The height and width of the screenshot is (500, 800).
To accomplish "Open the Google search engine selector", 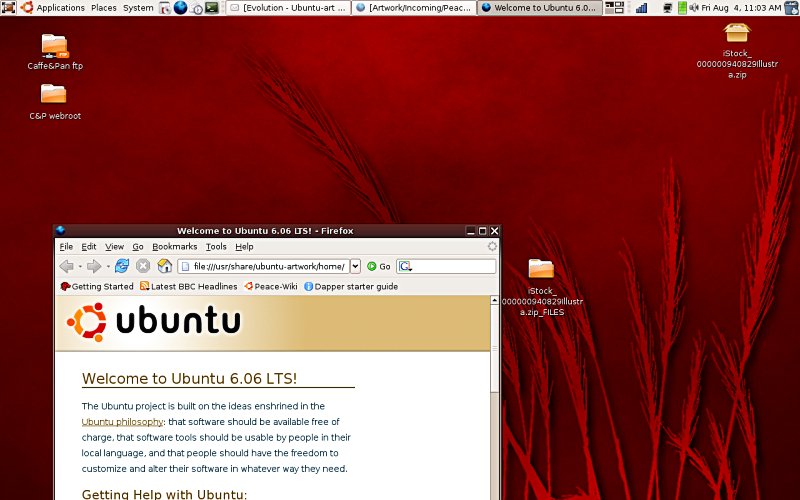I will click(x=405, y=266).
